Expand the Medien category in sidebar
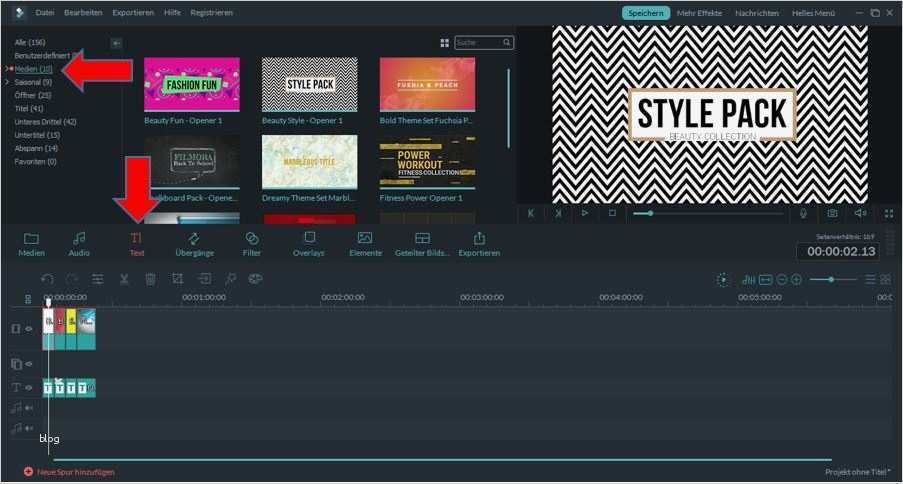The image size is (903, 484). 7,69
